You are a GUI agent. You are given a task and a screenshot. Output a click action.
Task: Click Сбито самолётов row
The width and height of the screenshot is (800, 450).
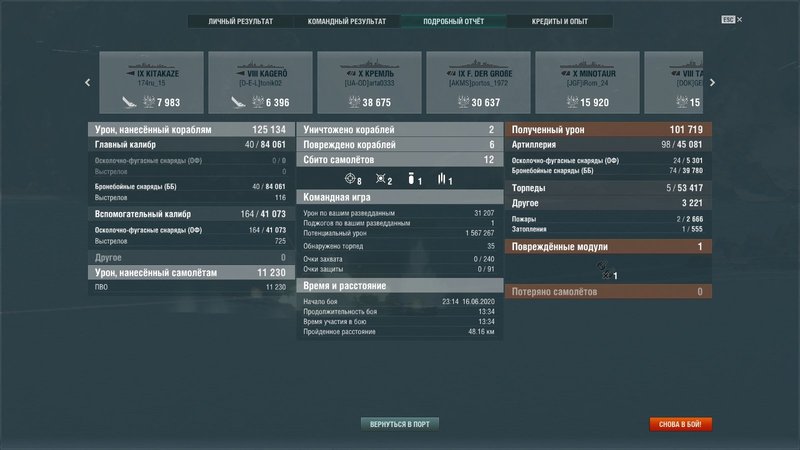point(399,160)
